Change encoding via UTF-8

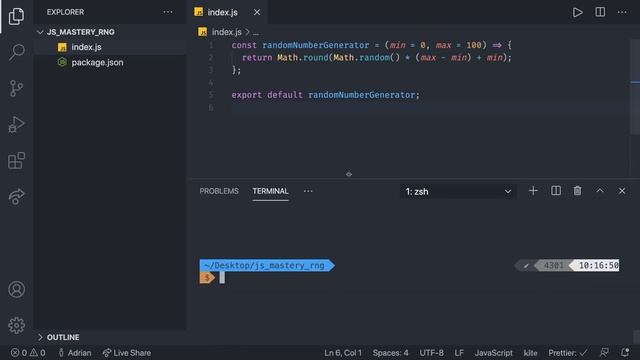point(431,353)
